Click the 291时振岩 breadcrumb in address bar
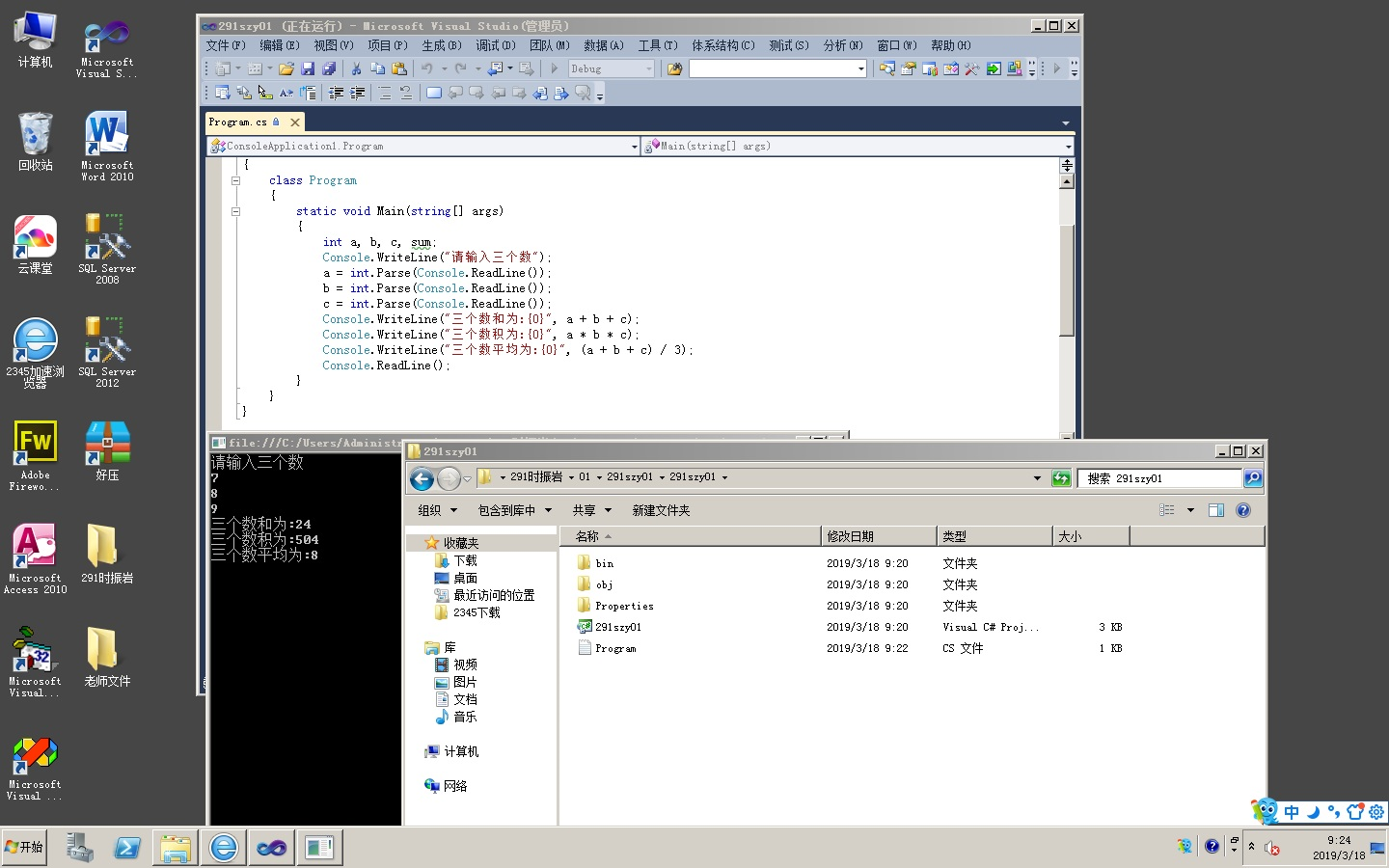1389x868 pixels. click(x=536, y=477)
